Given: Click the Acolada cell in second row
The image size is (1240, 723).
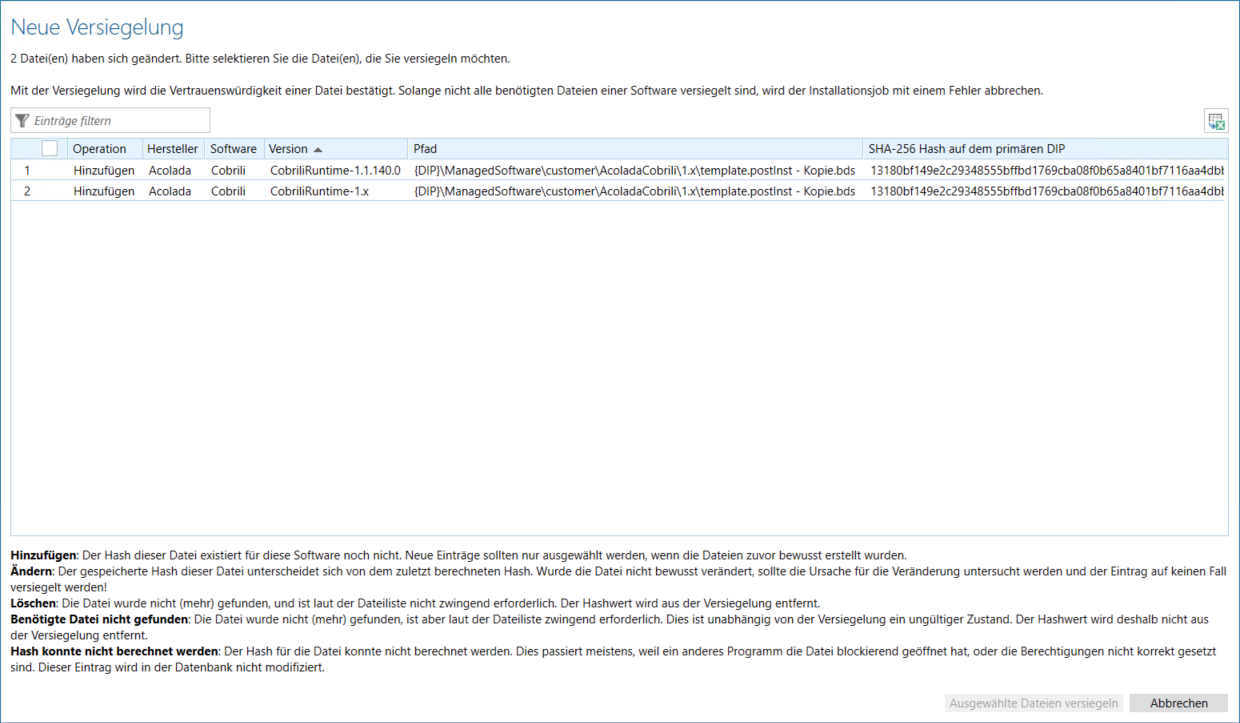Looking at the screenshot, I should (169, 191).
